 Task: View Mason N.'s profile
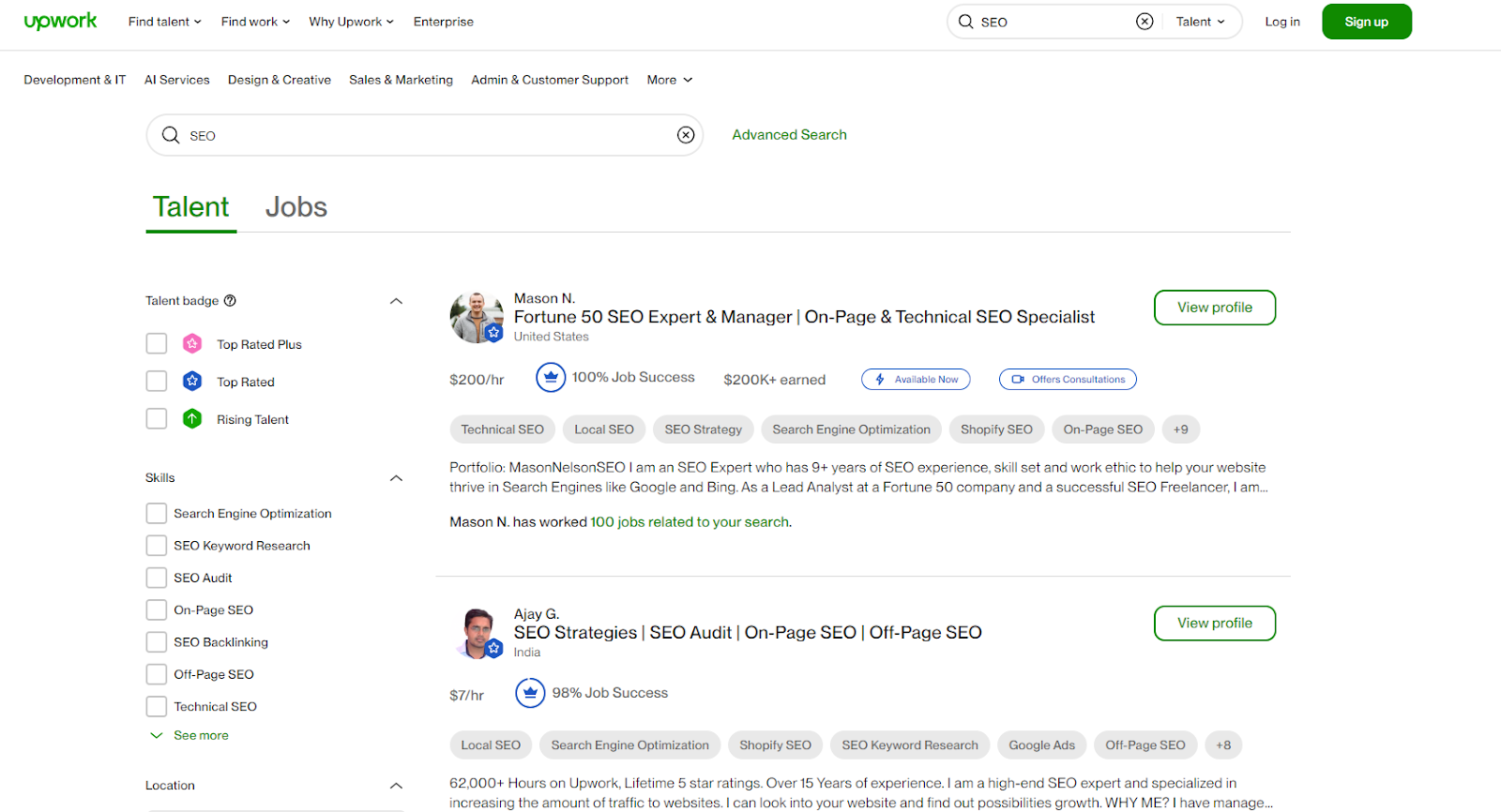(1215, 308)
